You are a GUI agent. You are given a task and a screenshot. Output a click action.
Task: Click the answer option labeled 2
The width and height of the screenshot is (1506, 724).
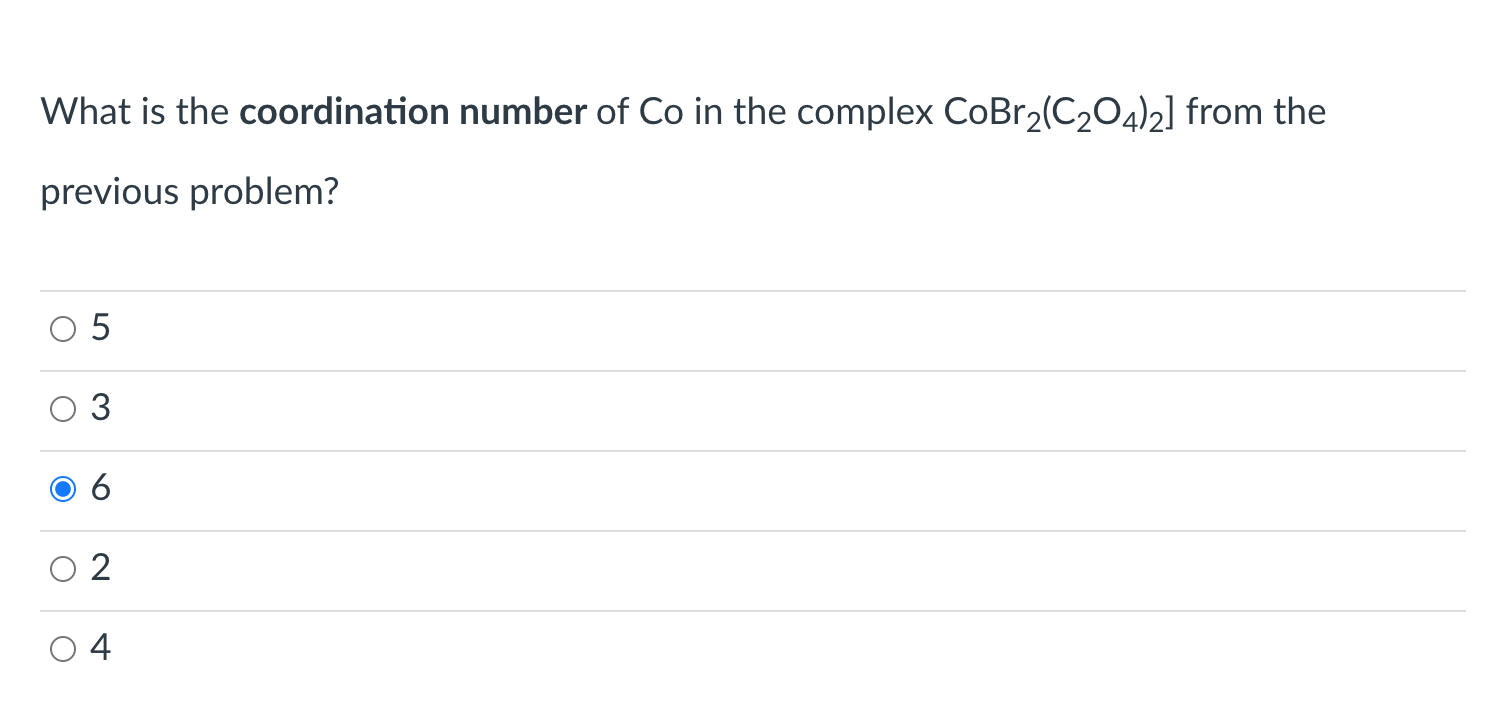pos(100,568)
